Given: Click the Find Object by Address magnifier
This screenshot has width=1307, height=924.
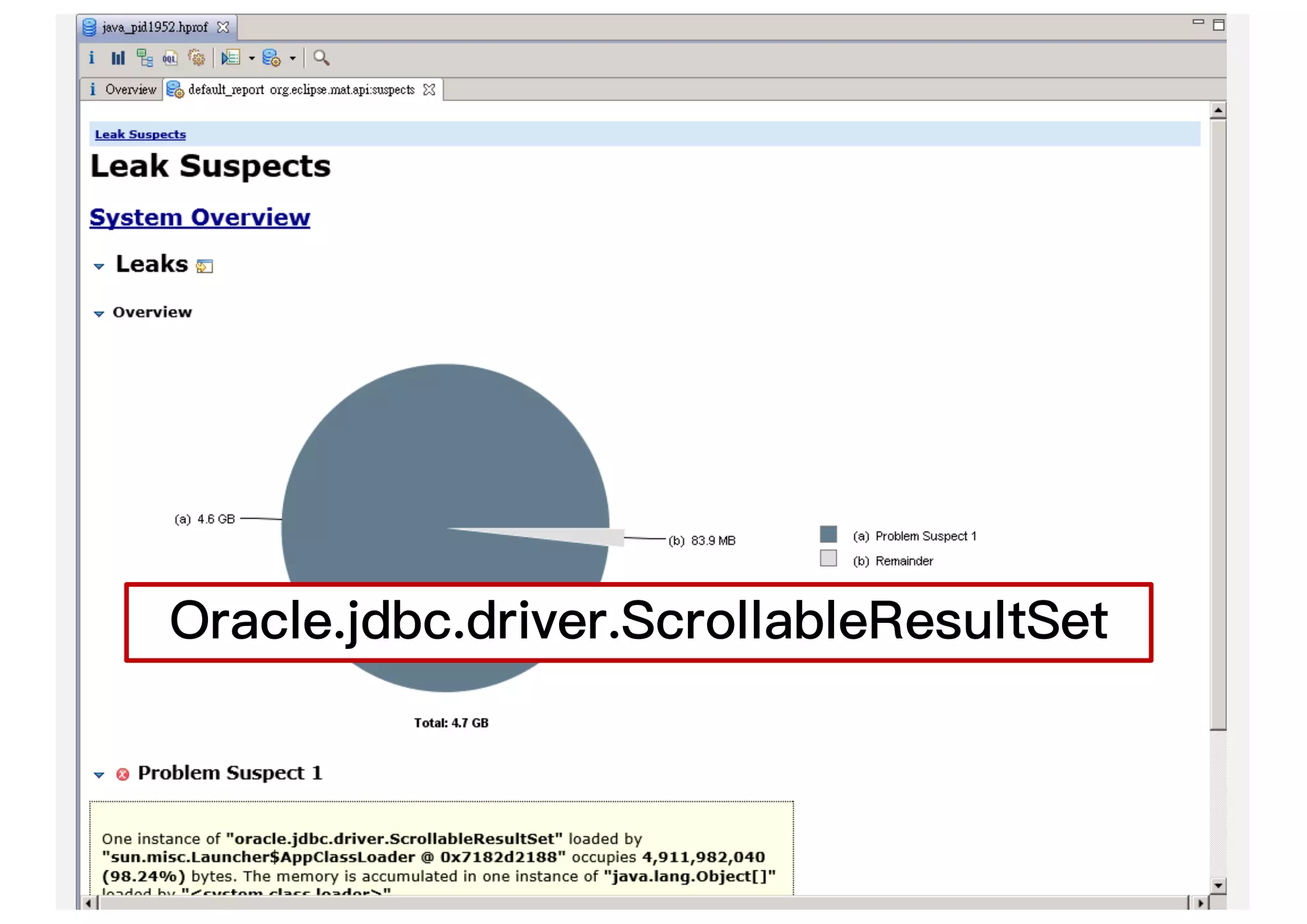Looking at the screenshot, I should click(x=322, y=58).
